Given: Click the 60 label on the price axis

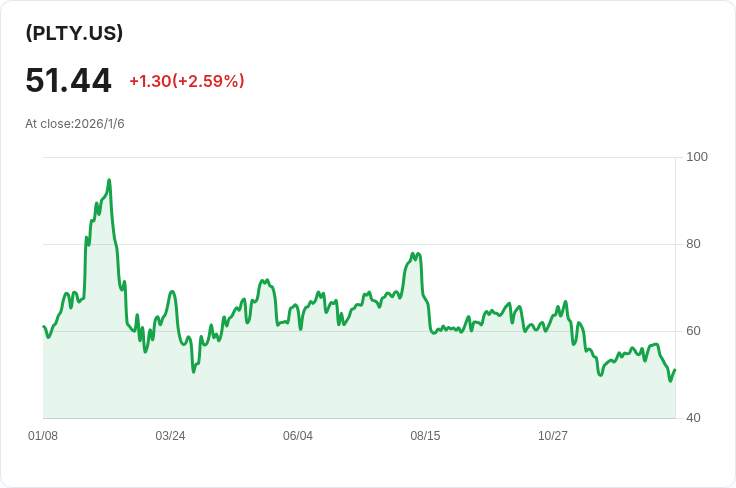Looking at the screenshot, I should [693, 331].
